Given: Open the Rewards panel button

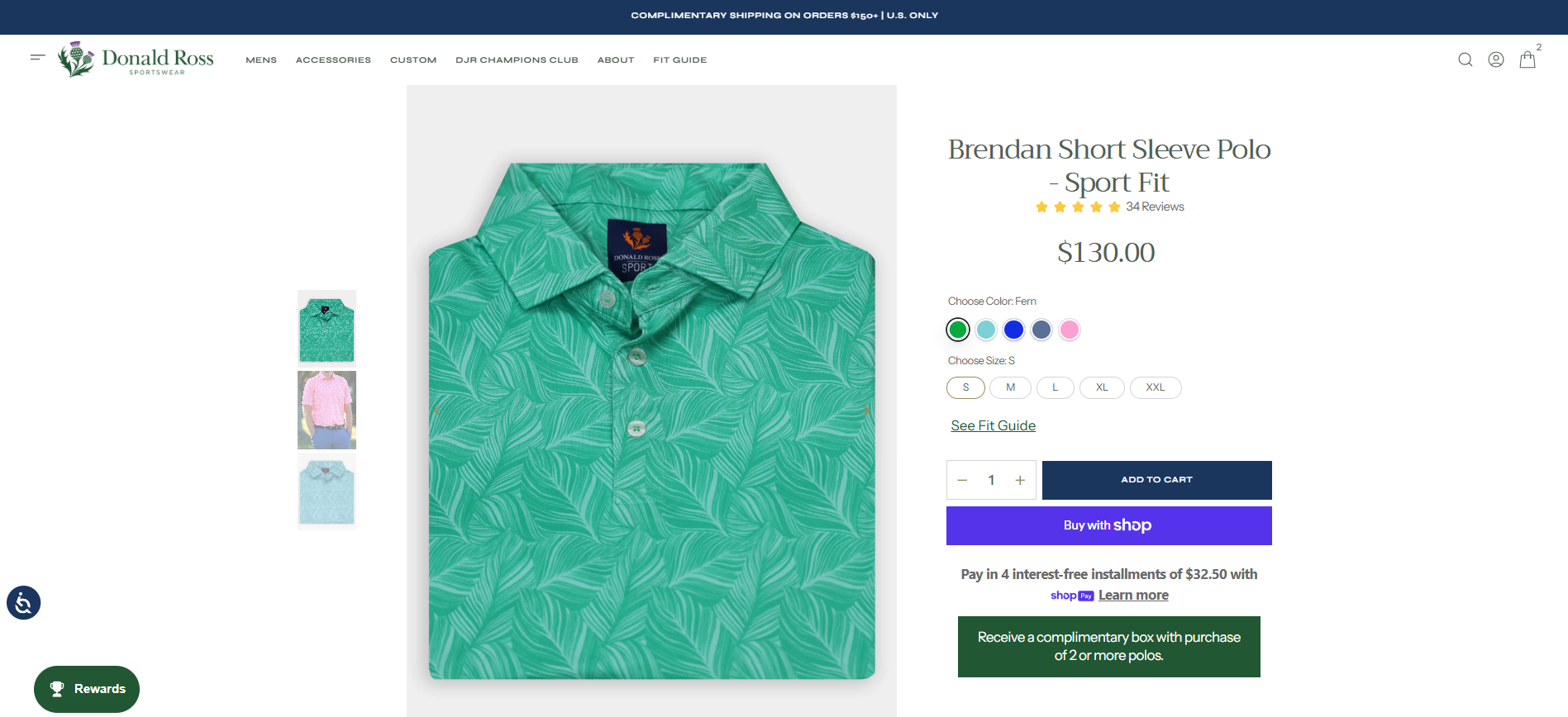Looking at the screenshot, I should point(87,689).
